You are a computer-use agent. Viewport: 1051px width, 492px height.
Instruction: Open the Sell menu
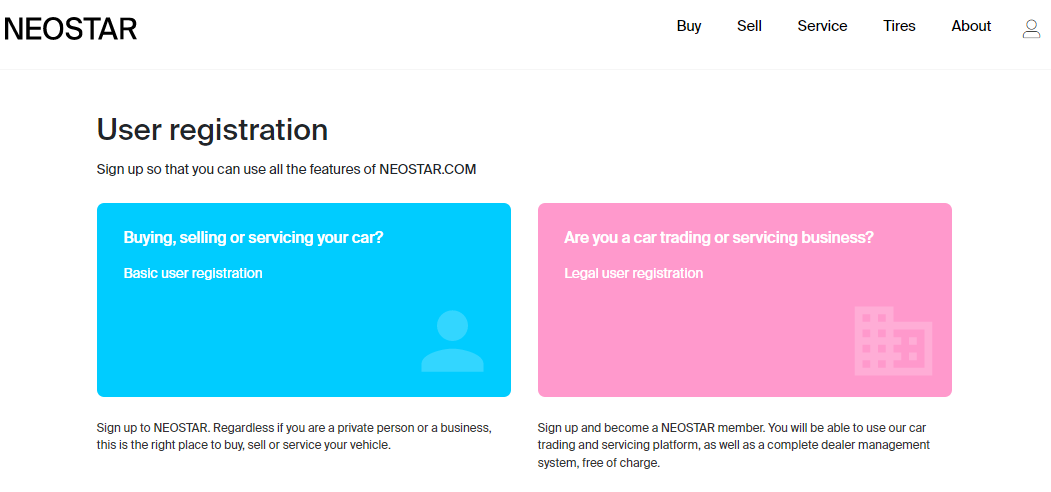(x=749, y=26)
